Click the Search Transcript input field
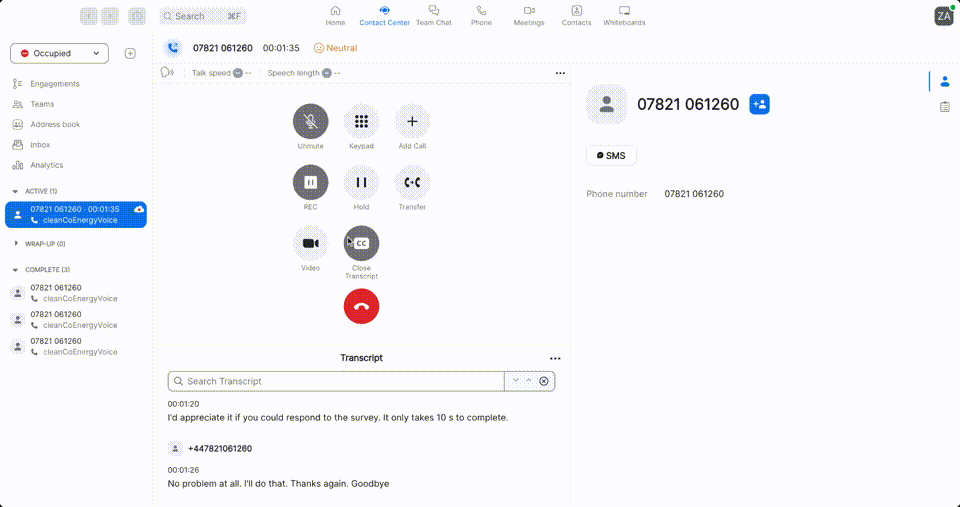Image resolution: width=960 pixels, height=507 pixels. (x=340, y=381)
